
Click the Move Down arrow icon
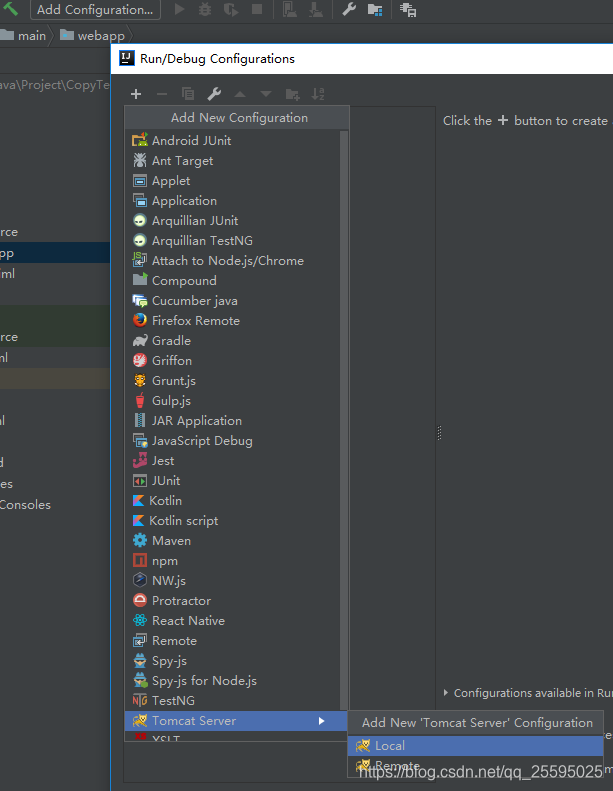pyautogui.click(x=266, y=94)
